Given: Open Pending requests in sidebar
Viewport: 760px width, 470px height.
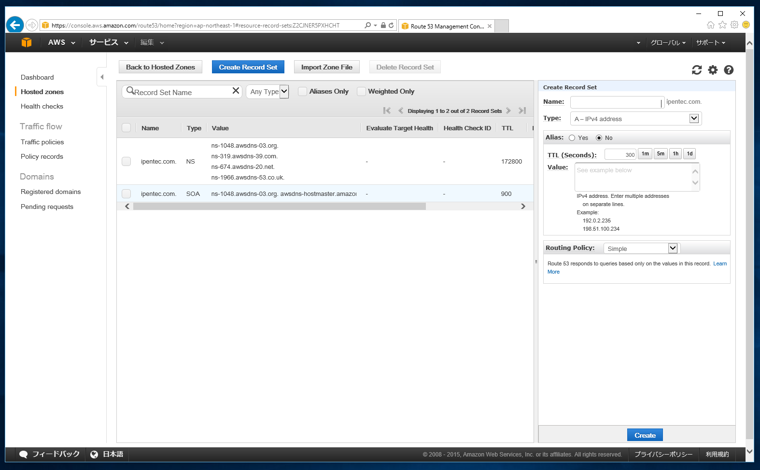Looking at the screenshot, I should pos(47,206).
